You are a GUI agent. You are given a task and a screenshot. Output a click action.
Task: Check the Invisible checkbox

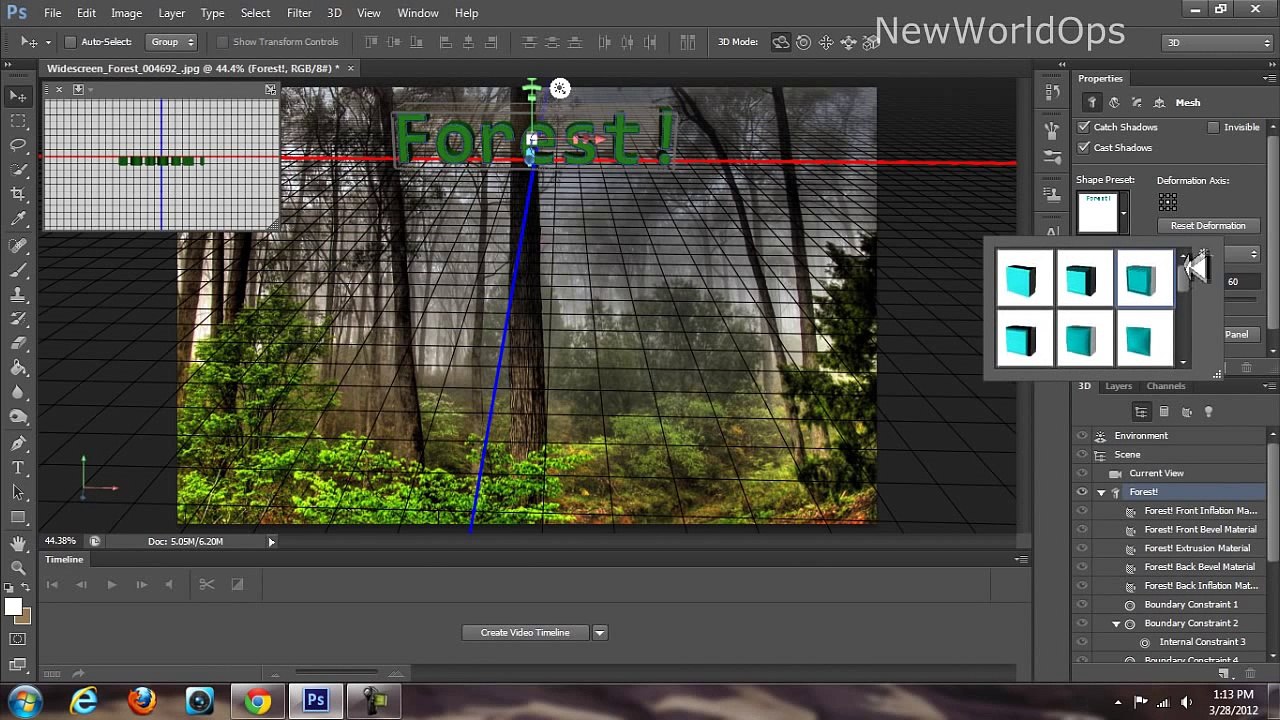1213,127
